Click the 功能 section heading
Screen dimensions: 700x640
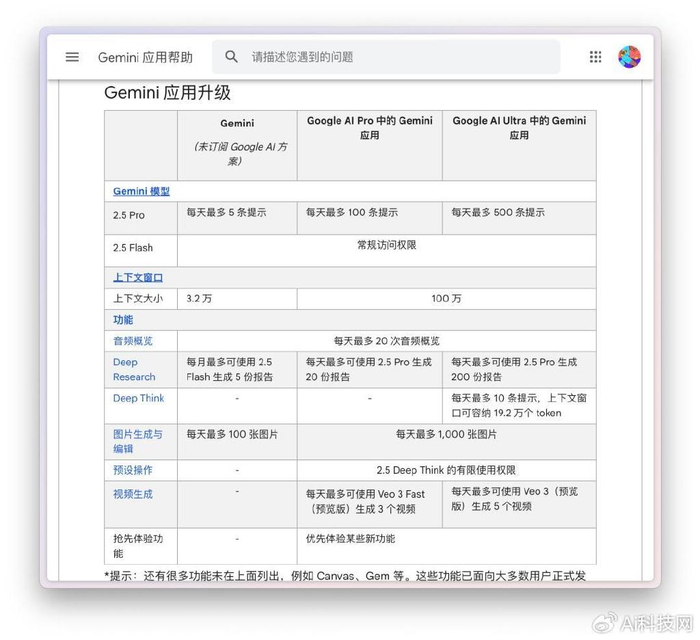click(123, 320)
